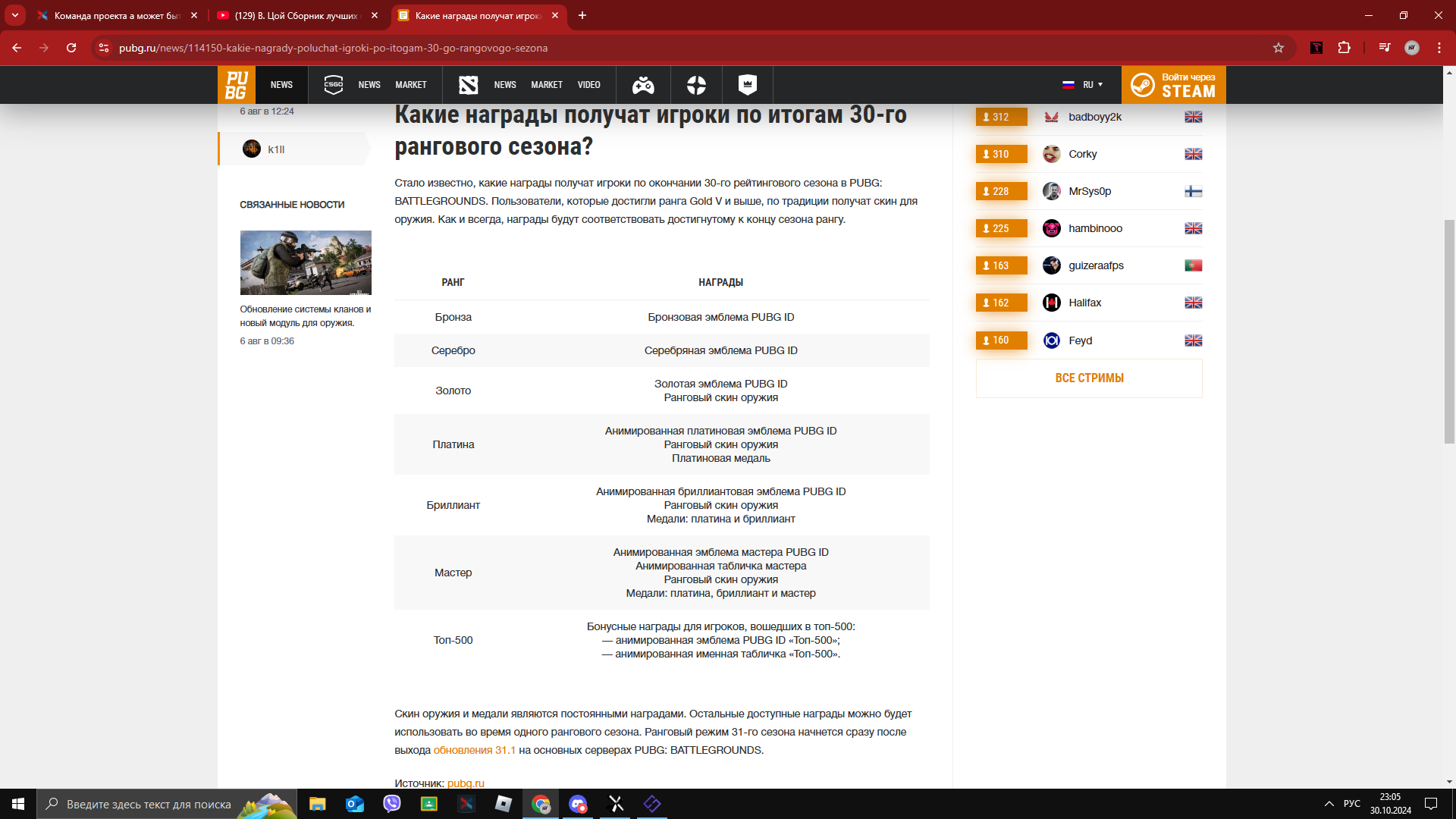
Task: Open the crown shield icon in navbar
Action: point(748,85)
